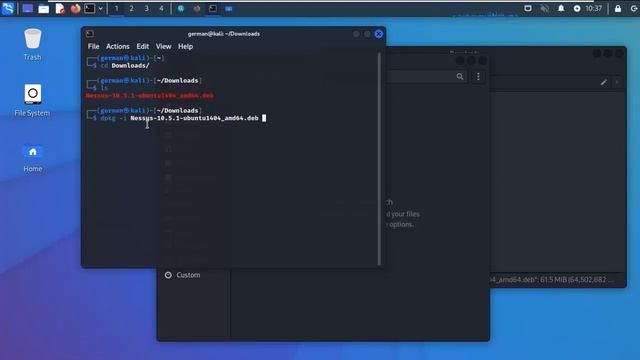Click the log out panel icon
Screen dimensions: 640x360
[x=634, y=8]
